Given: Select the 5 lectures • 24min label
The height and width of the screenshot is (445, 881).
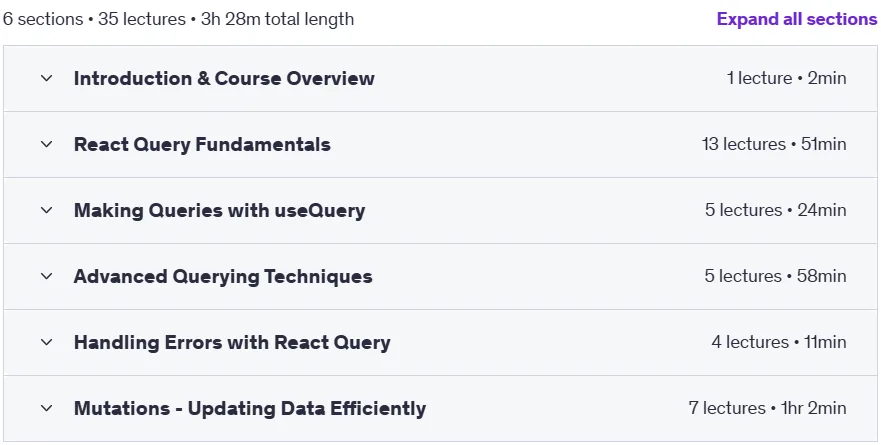Looking at the screenshot, I should 775,210.
